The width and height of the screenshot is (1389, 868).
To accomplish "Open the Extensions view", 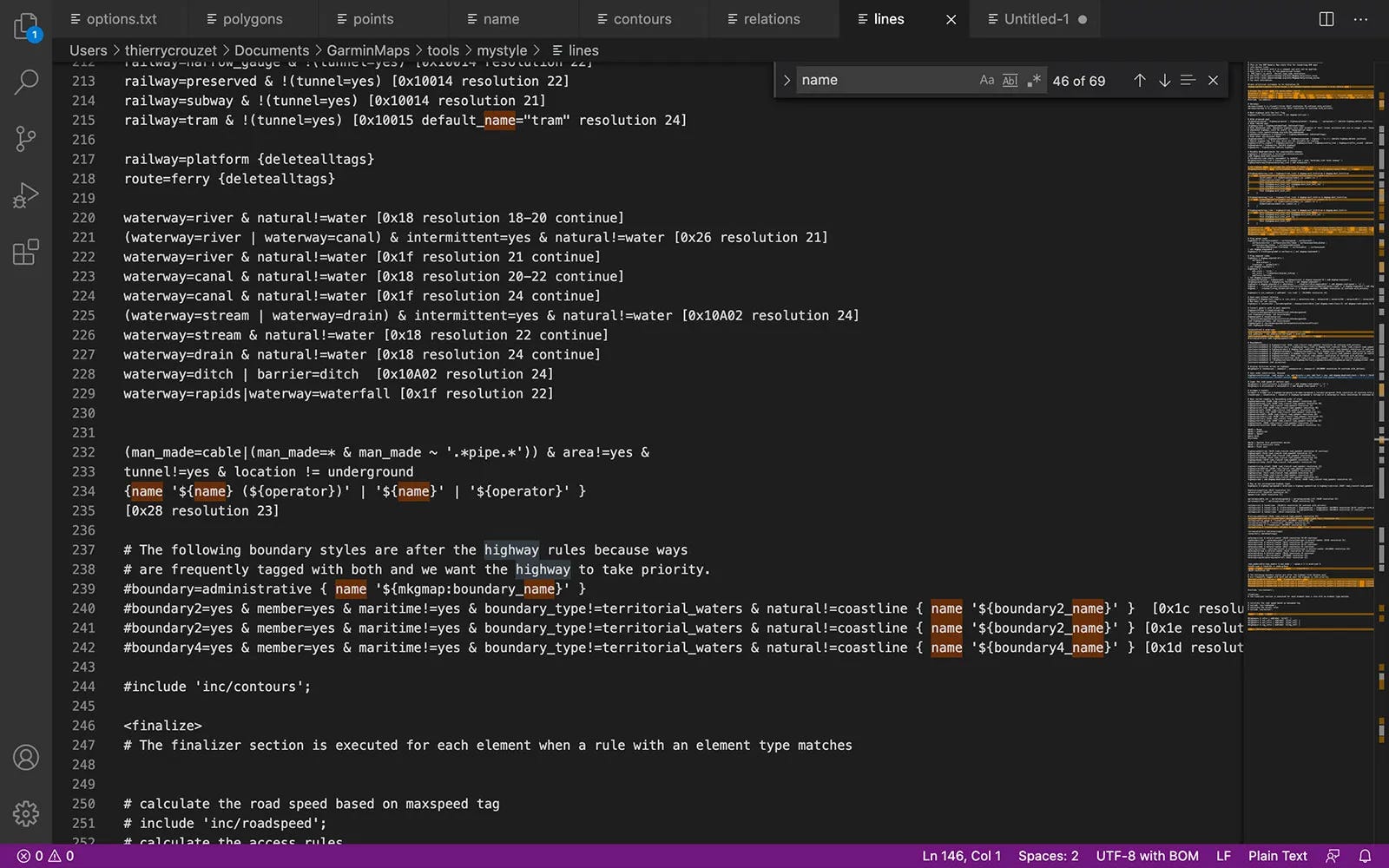I will [26, 252].
